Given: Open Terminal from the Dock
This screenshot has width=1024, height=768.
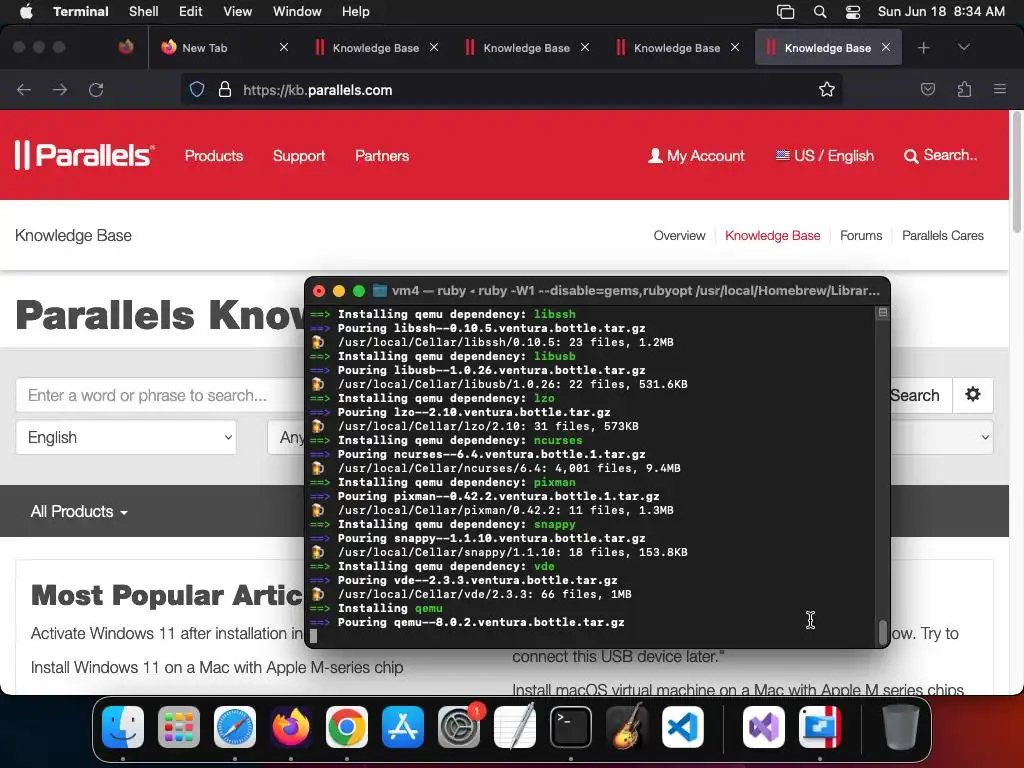Looking at the screenshot, I should tap(571, 727).
